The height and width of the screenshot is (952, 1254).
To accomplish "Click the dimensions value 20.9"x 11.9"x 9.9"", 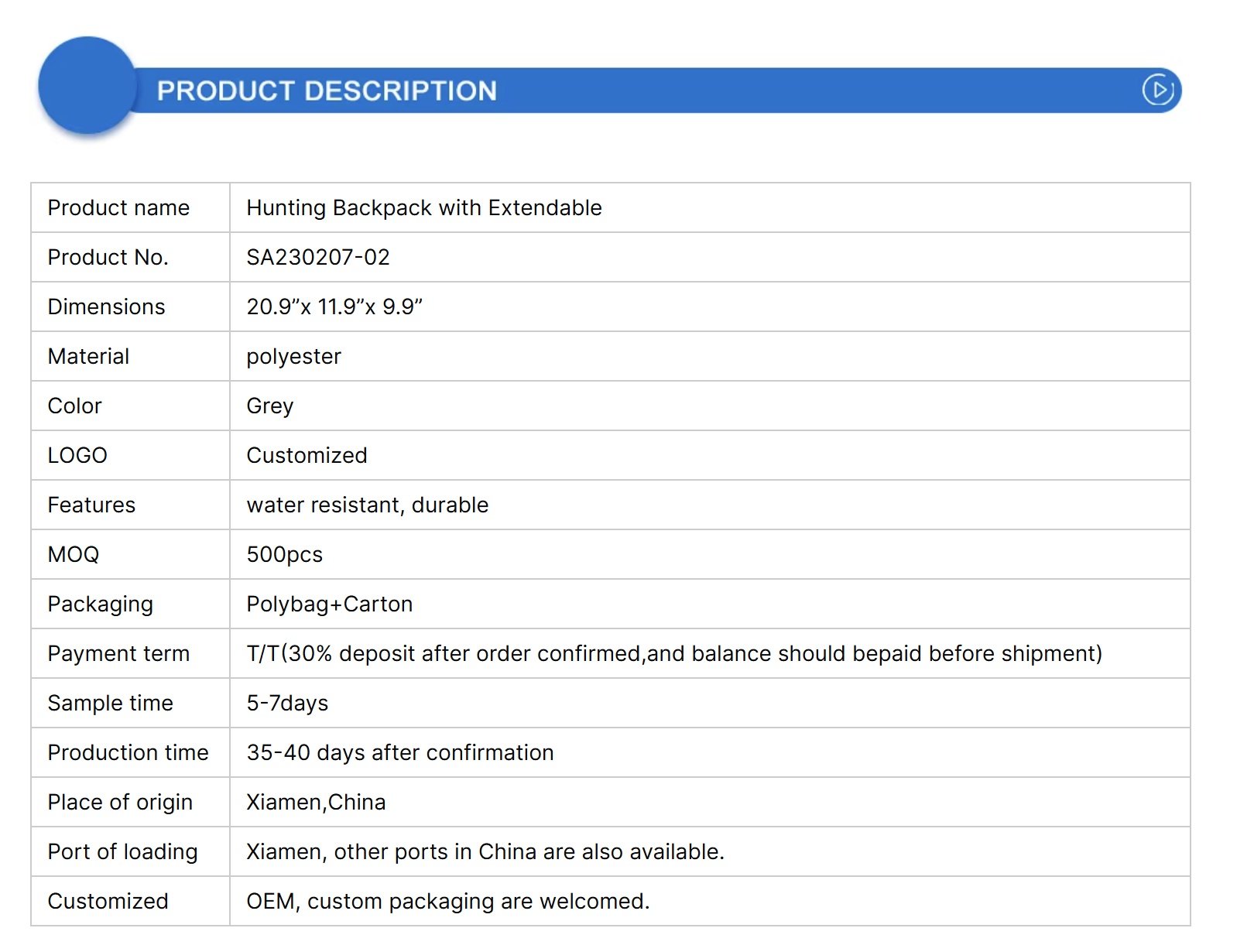I will [334, 306].
